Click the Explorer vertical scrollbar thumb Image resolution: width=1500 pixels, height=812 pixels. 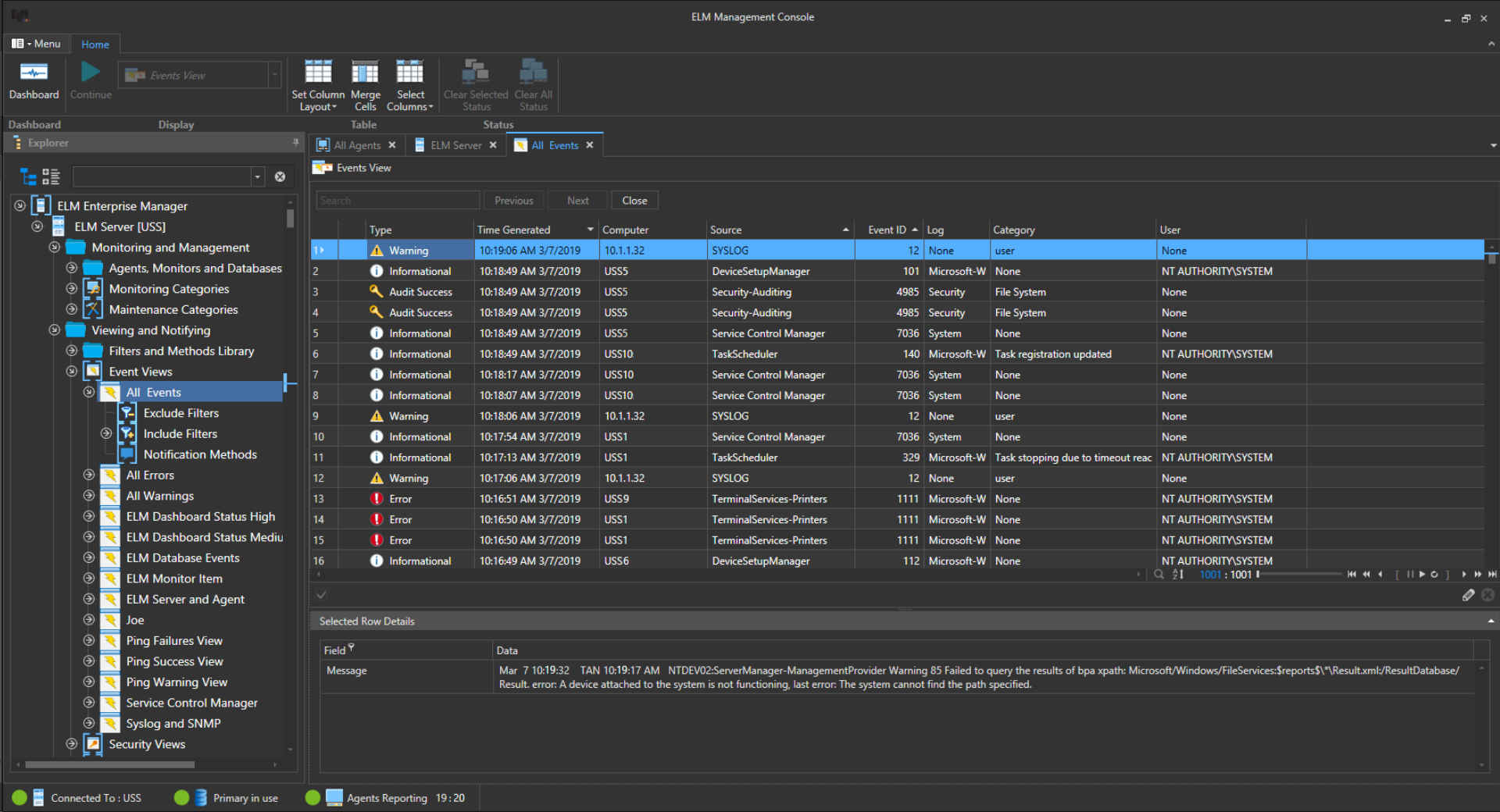pyautogui.click(x=290, y=218)
